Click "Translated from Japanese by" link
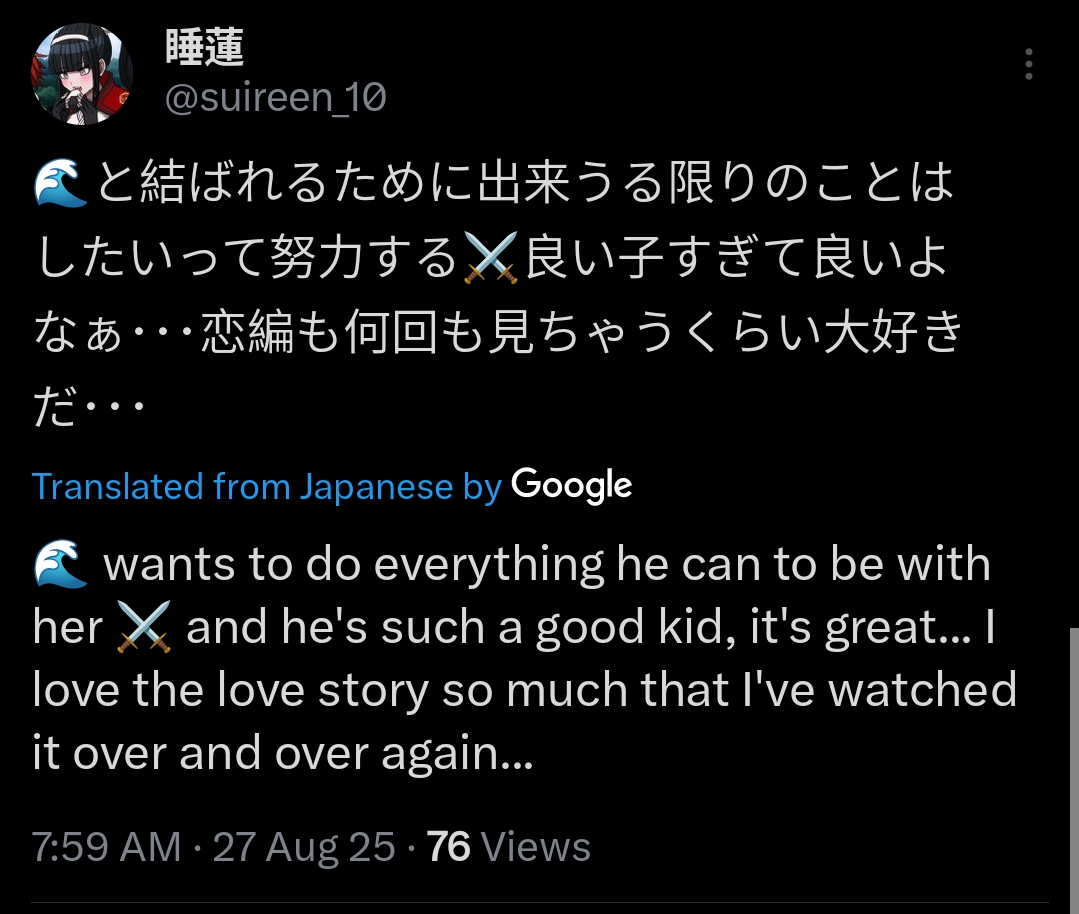The height and width of the screenshot is (914, 1079). (267, 487)
